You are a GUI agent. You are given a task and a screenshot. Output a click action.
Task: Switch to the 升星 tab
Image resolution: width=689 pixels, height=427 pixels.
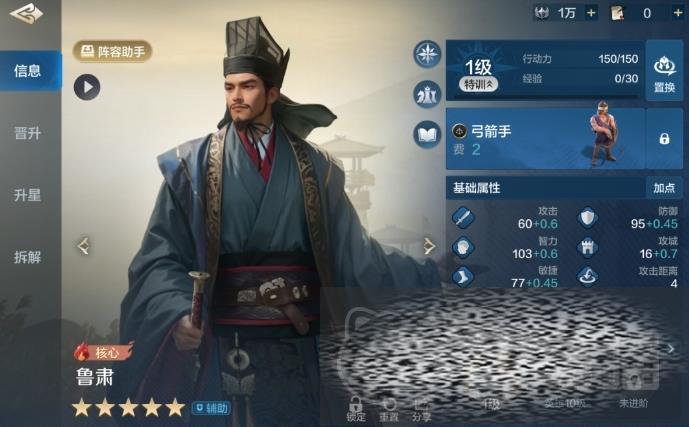point(29,195)
